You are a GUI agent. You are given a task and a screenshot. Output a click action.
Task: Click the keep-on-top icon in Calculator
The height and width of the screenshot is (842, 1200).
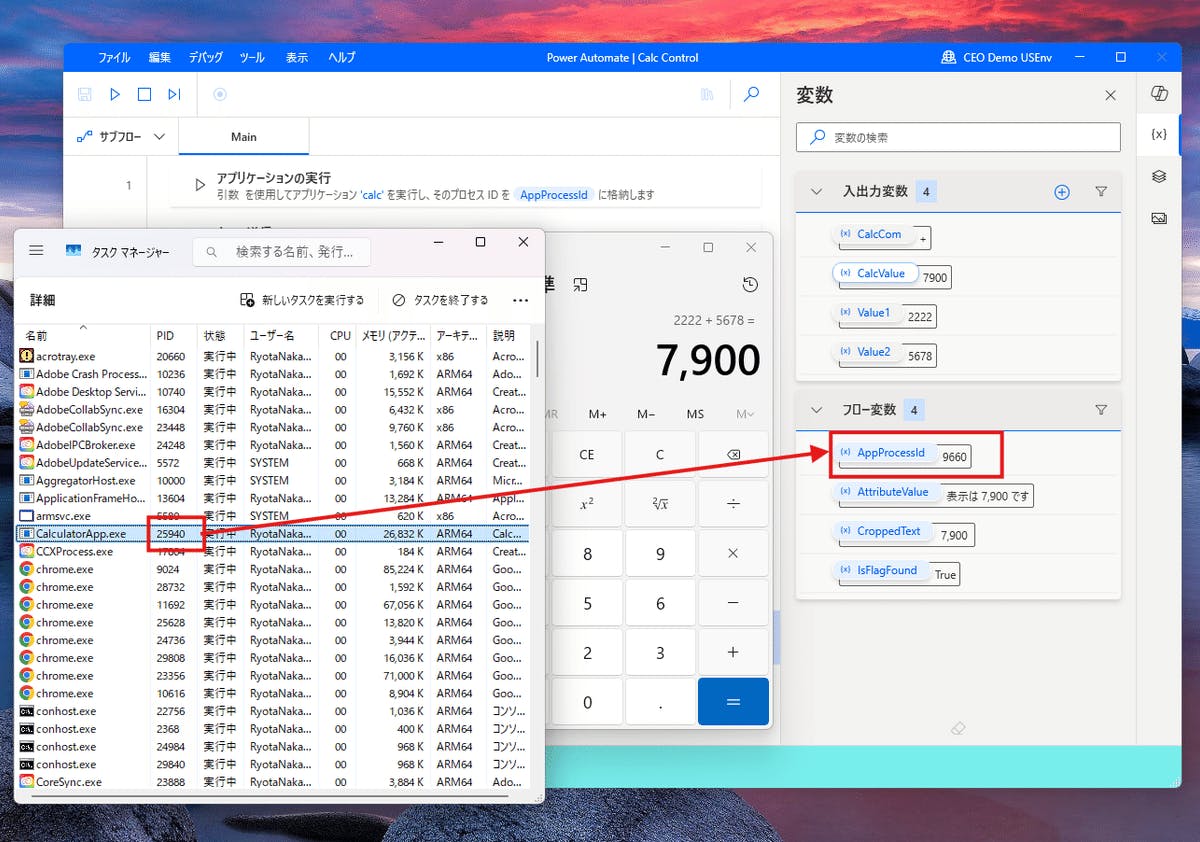pos(580,285)
